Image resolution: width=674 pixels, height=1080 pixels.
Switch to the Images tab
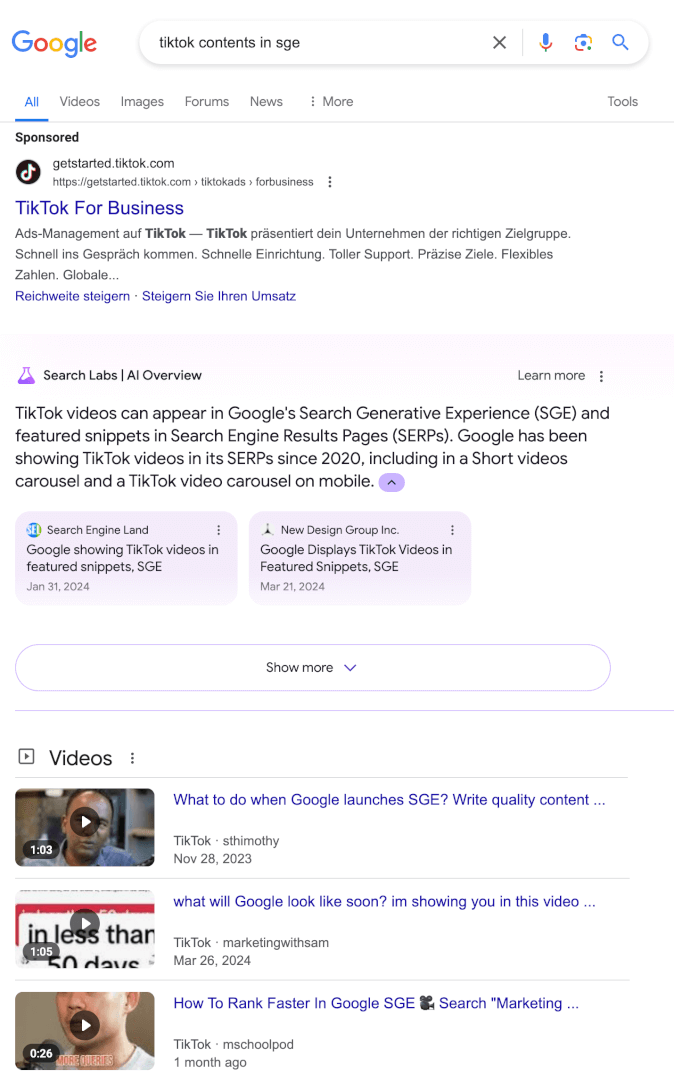pyautogui.click(x=142, y=102)
